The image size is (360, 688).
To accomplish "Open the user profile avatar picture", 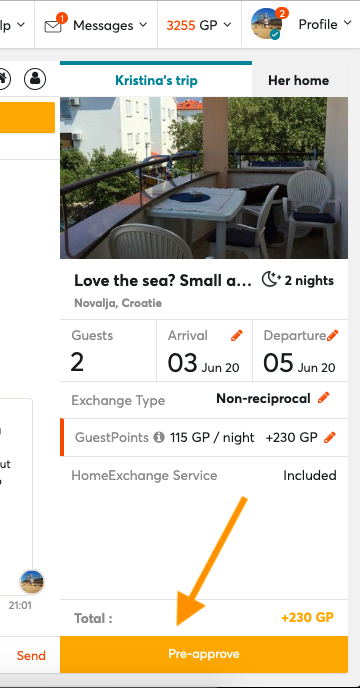I will 266,24.
